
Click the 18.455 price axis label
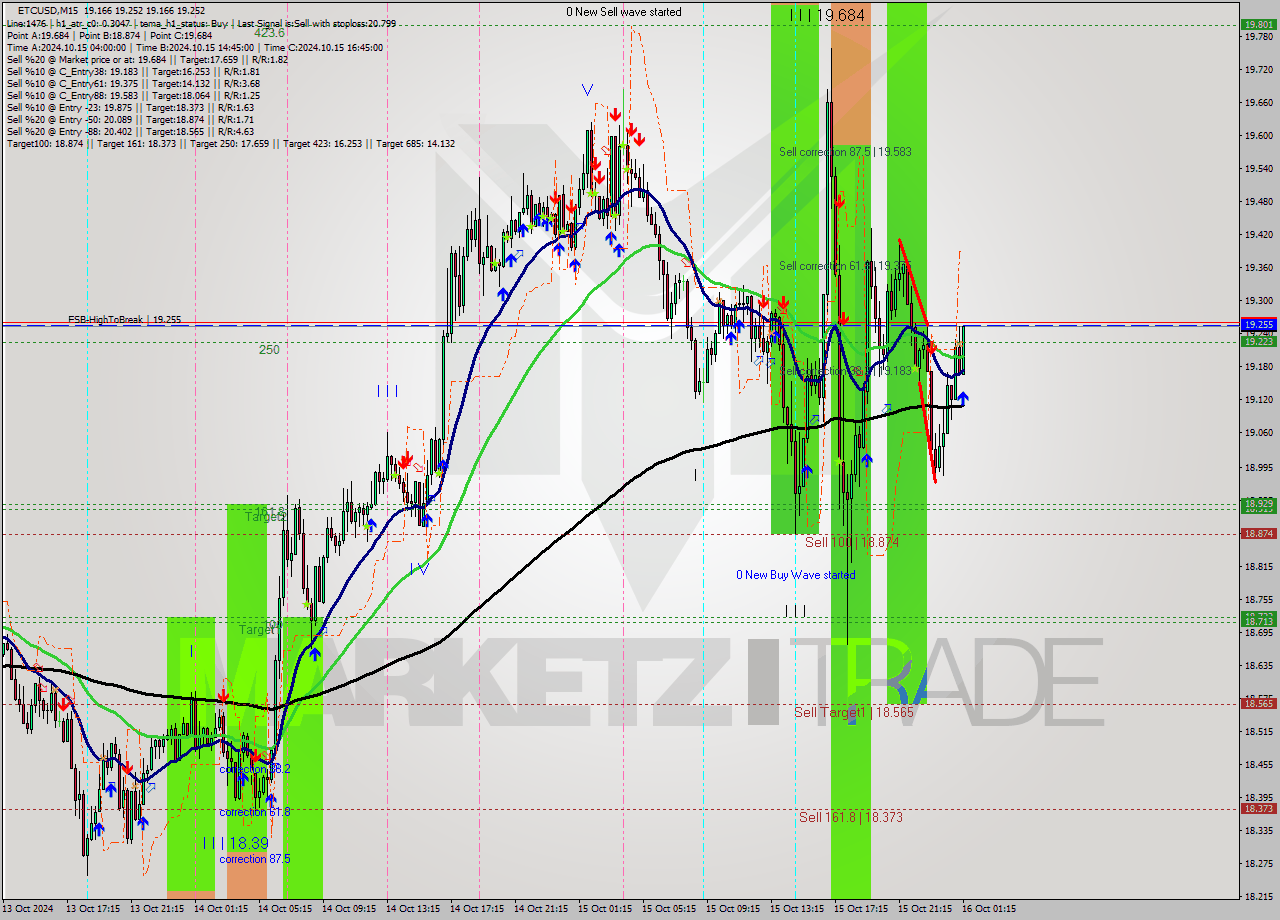click(x=1257, y=765)
